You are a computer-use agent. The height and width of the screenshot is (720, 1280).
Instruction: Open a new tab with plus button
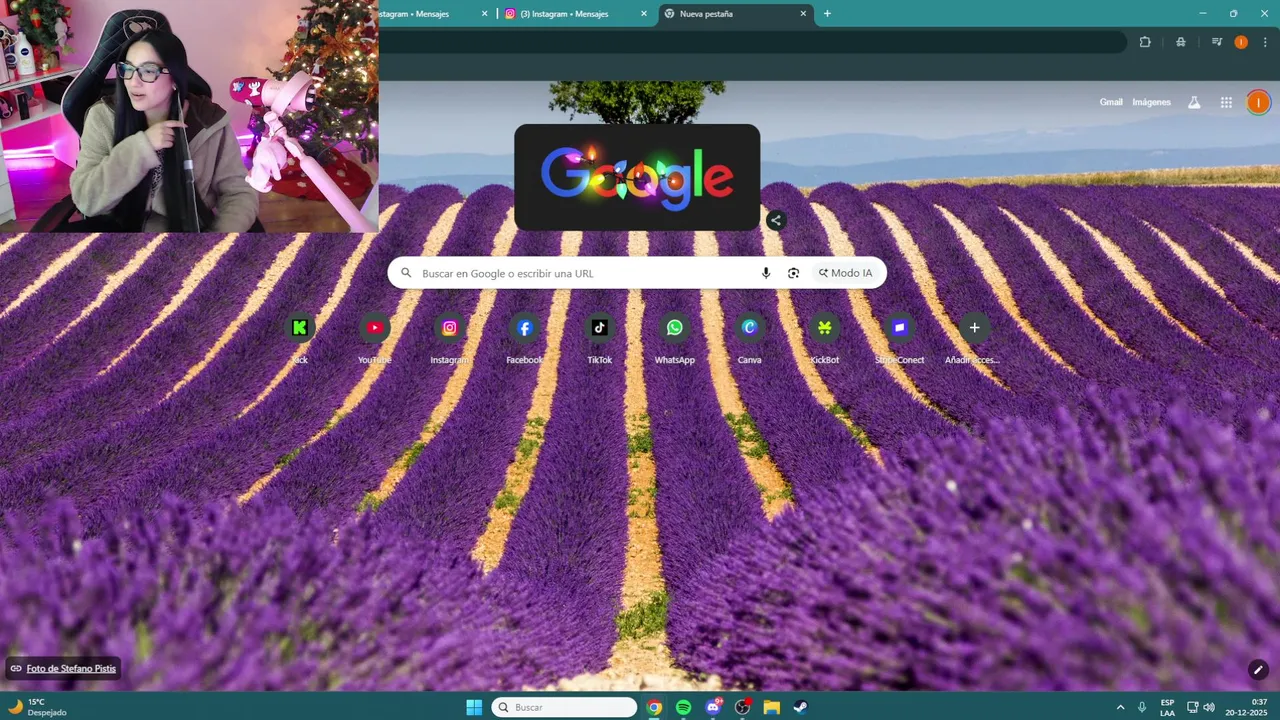coord(827,14)
